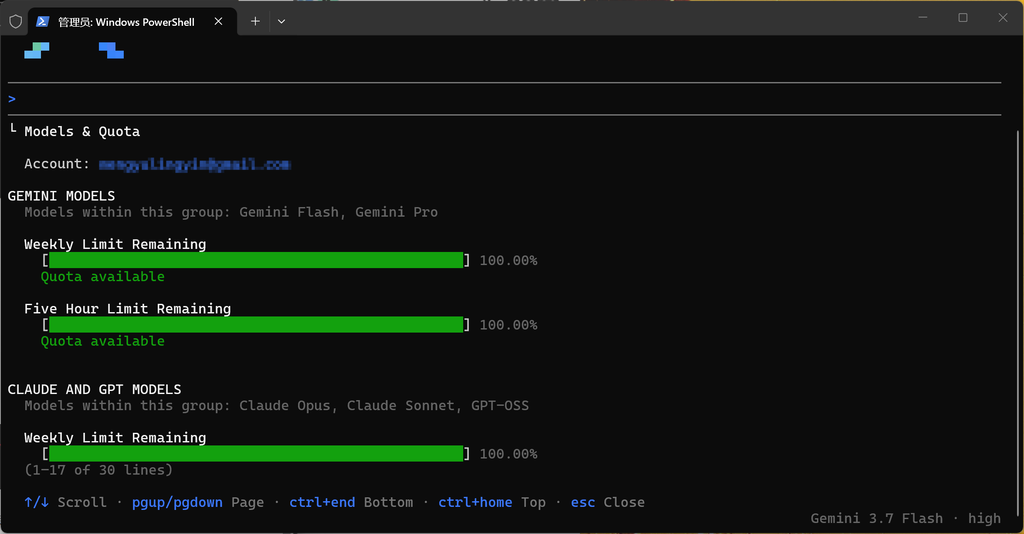Viewport: 1024px width, 534px height.
Task: Click the pgup/pgdown Page hint
Action: [198, 502]
